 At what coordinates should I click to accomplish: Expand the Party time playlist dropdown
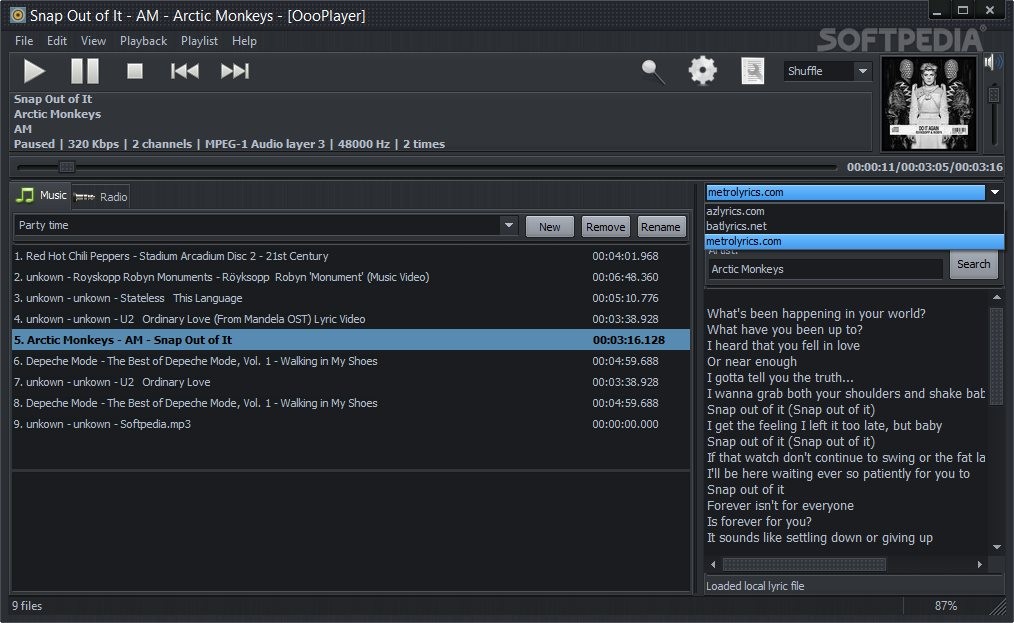click(x=509, y=225)
